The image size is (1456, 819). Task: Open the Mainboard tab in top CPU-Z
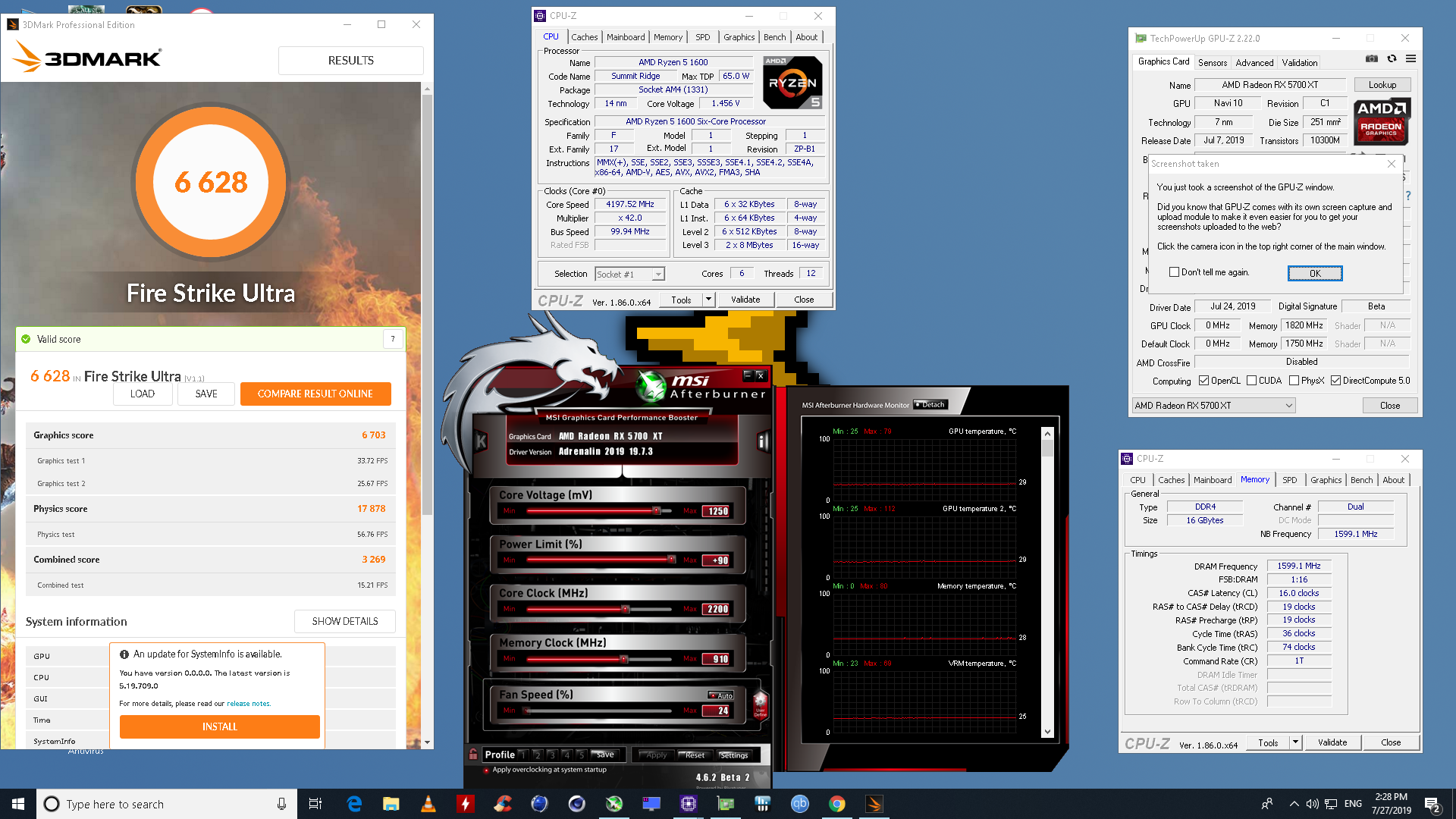pos(626,37)
